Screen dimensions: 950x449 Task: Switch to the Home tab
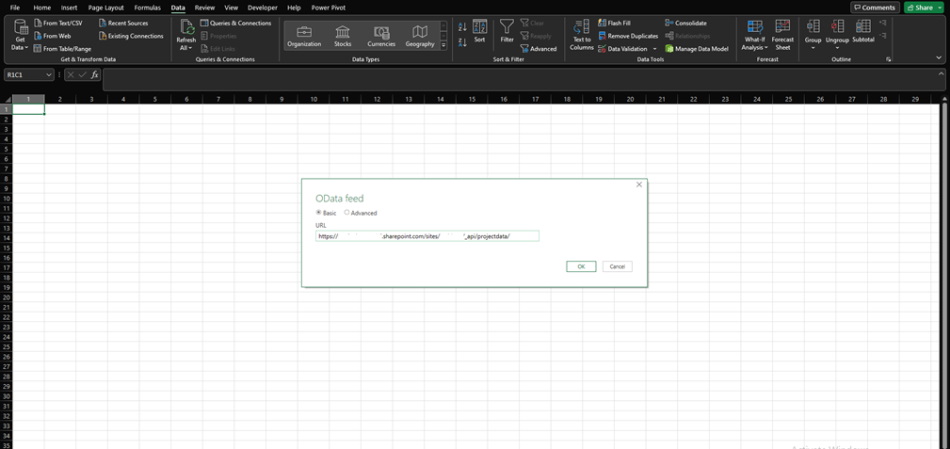[42, 8]
